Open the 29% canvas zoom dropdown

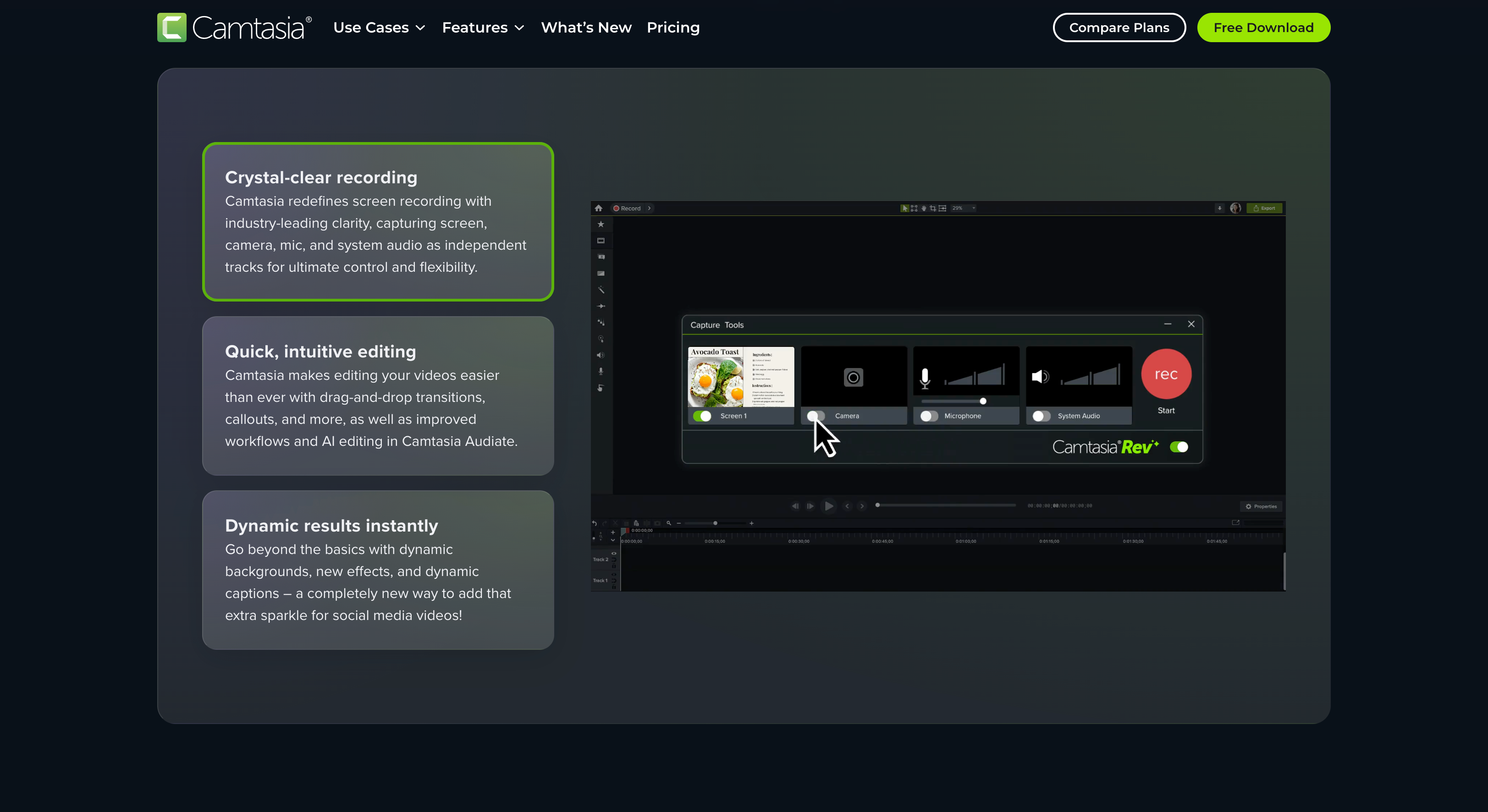[964, 208]
